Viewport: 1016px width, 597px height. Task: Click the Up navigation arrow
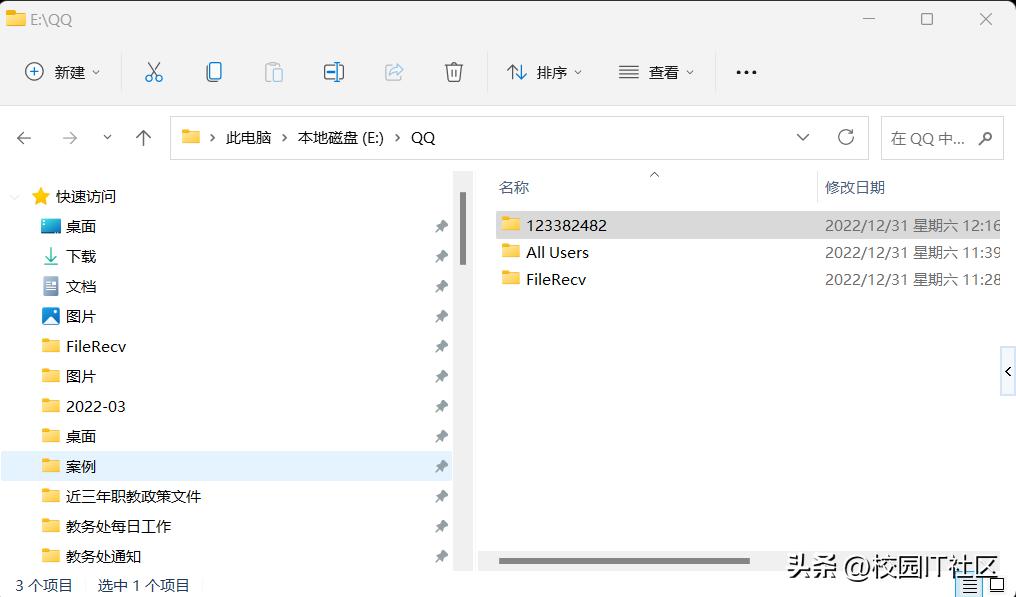click(x=143, y=137)
